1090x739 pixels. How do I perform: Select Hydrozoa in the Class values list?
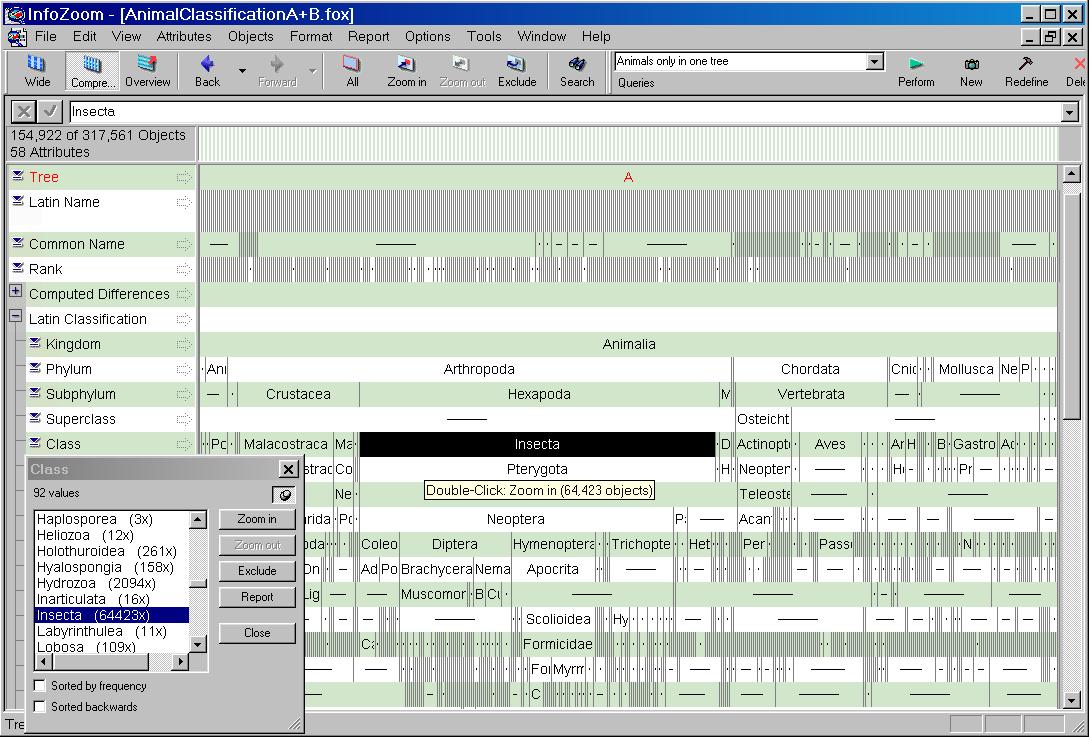tap(96, 583)
